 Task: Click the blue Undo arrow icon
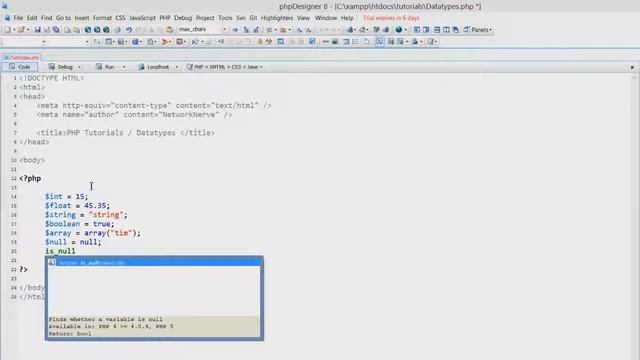pos(129,29)
